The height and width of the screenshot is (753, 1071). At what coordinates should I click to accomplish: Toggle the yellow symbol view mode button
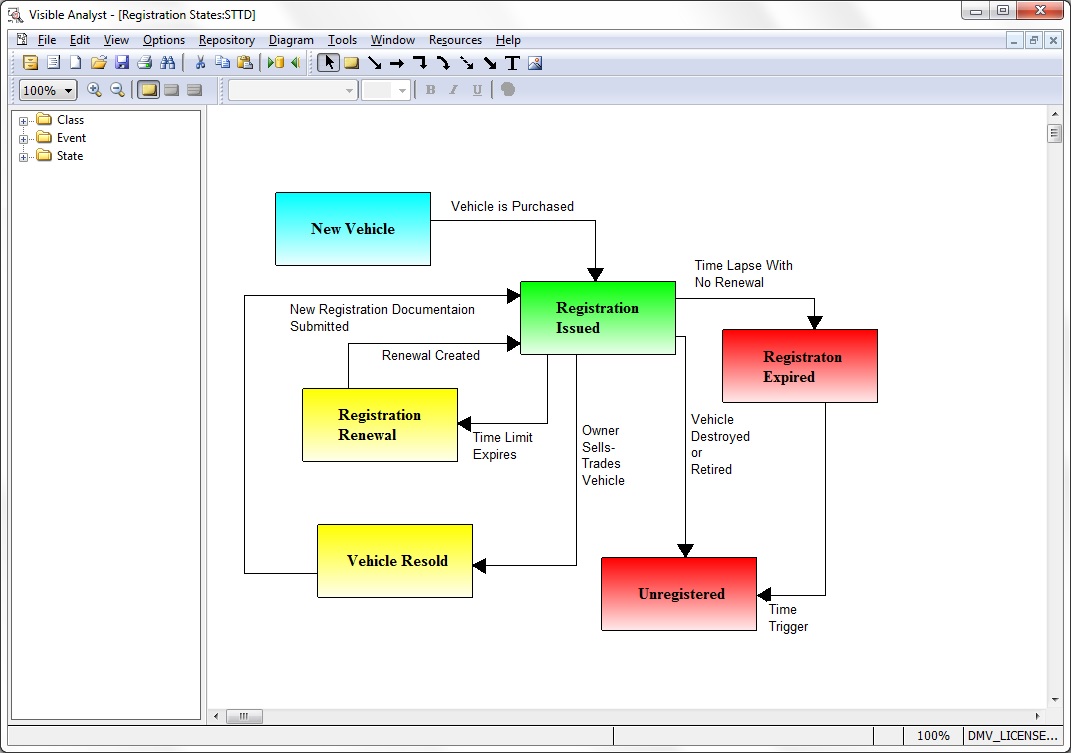[x=148, y=90]
